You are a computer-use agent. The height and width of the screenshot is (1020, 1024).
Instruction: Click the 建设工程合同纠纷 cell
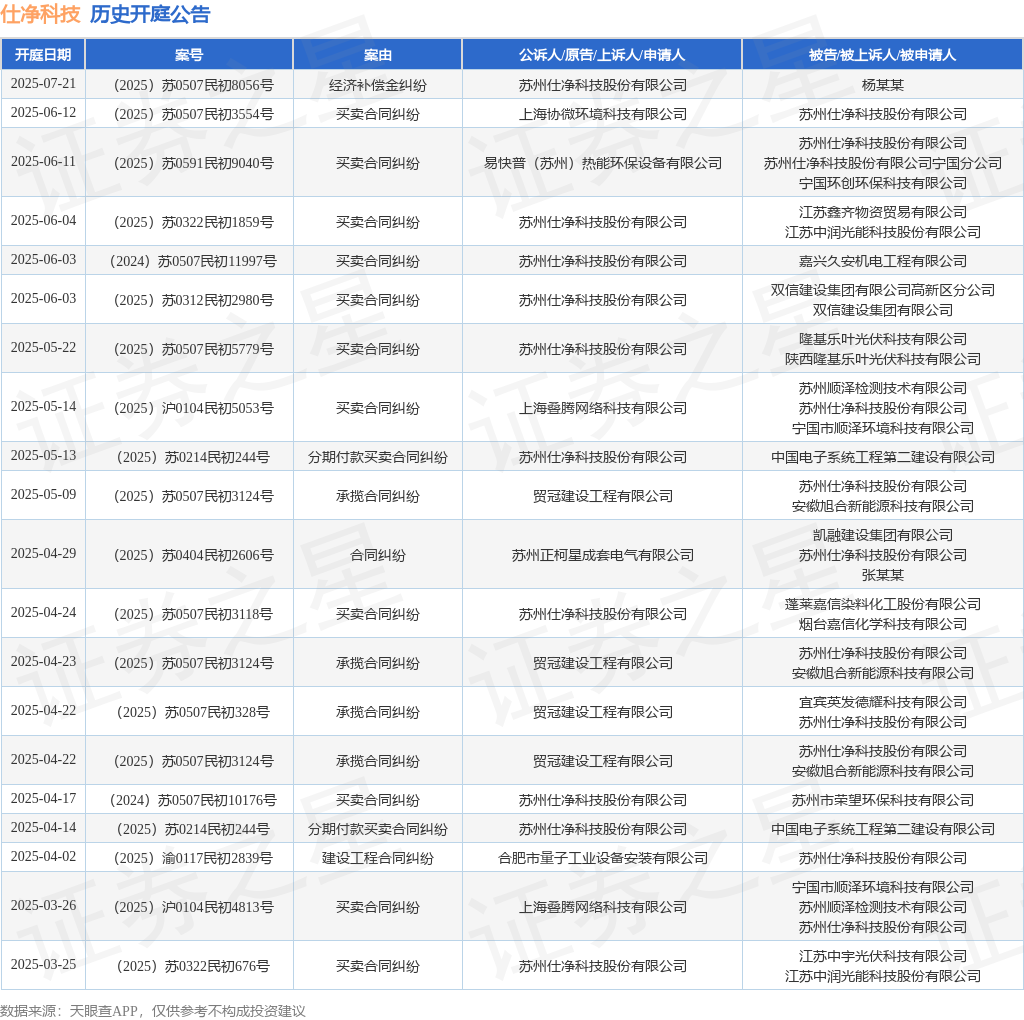pyautogui.click(x=377, y=858)
